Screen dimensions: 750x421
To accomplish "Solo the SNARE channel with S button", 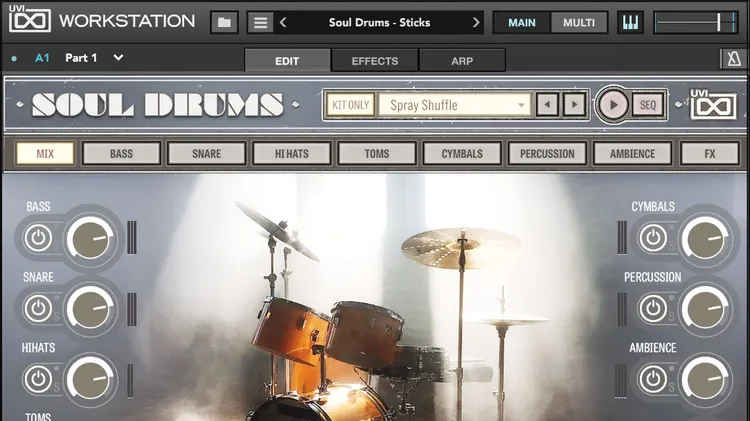I will pyautogui.click(x=57, y=317).
